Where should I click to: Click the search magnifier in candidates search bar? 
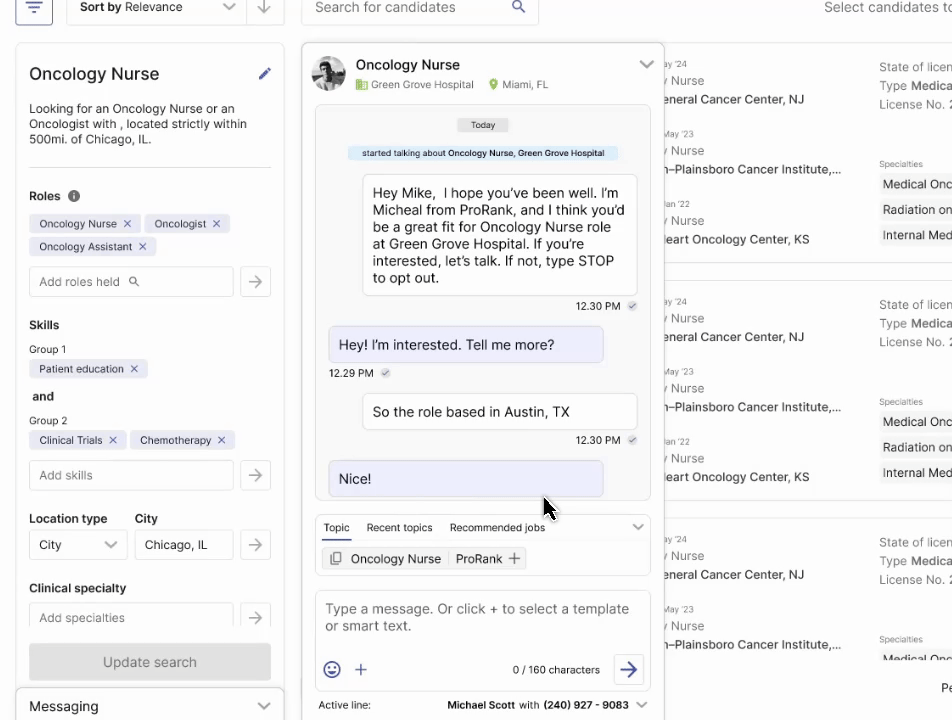(x=518, y=8)
